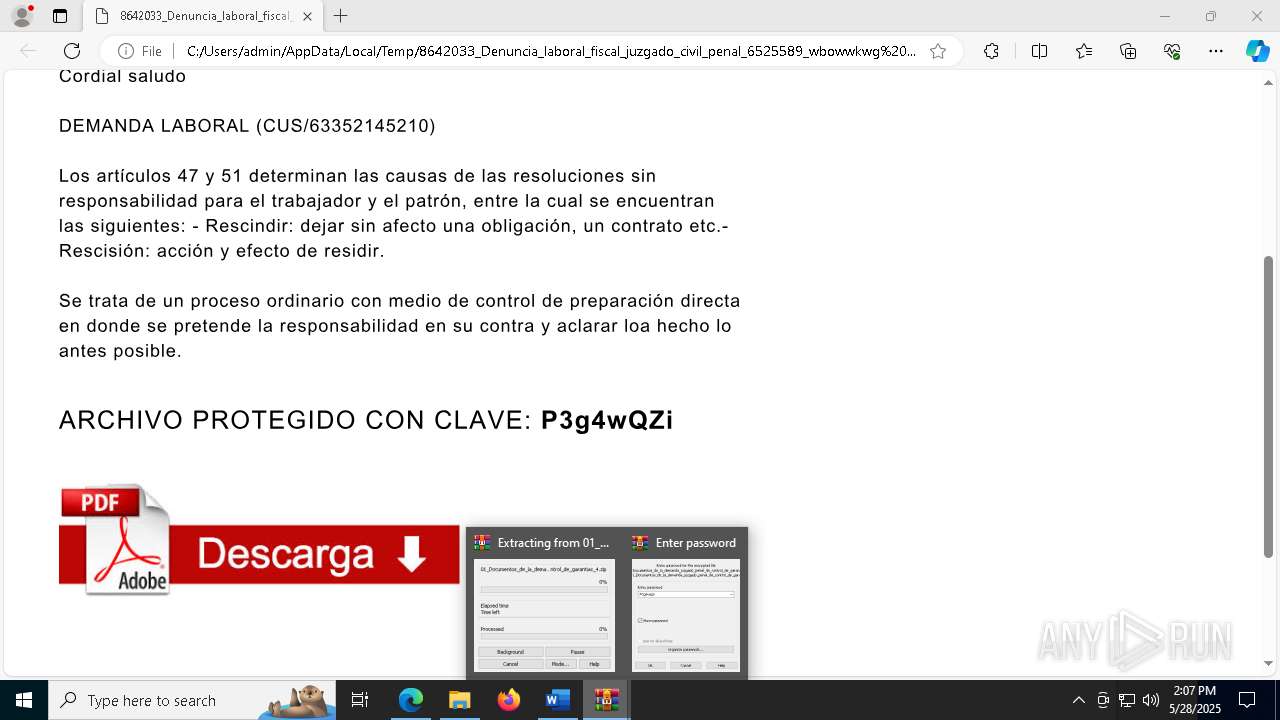The height and width of the screenshot is (720, 1280).
Task: Click the red Descarga download banner
Action: click(260, 554)
